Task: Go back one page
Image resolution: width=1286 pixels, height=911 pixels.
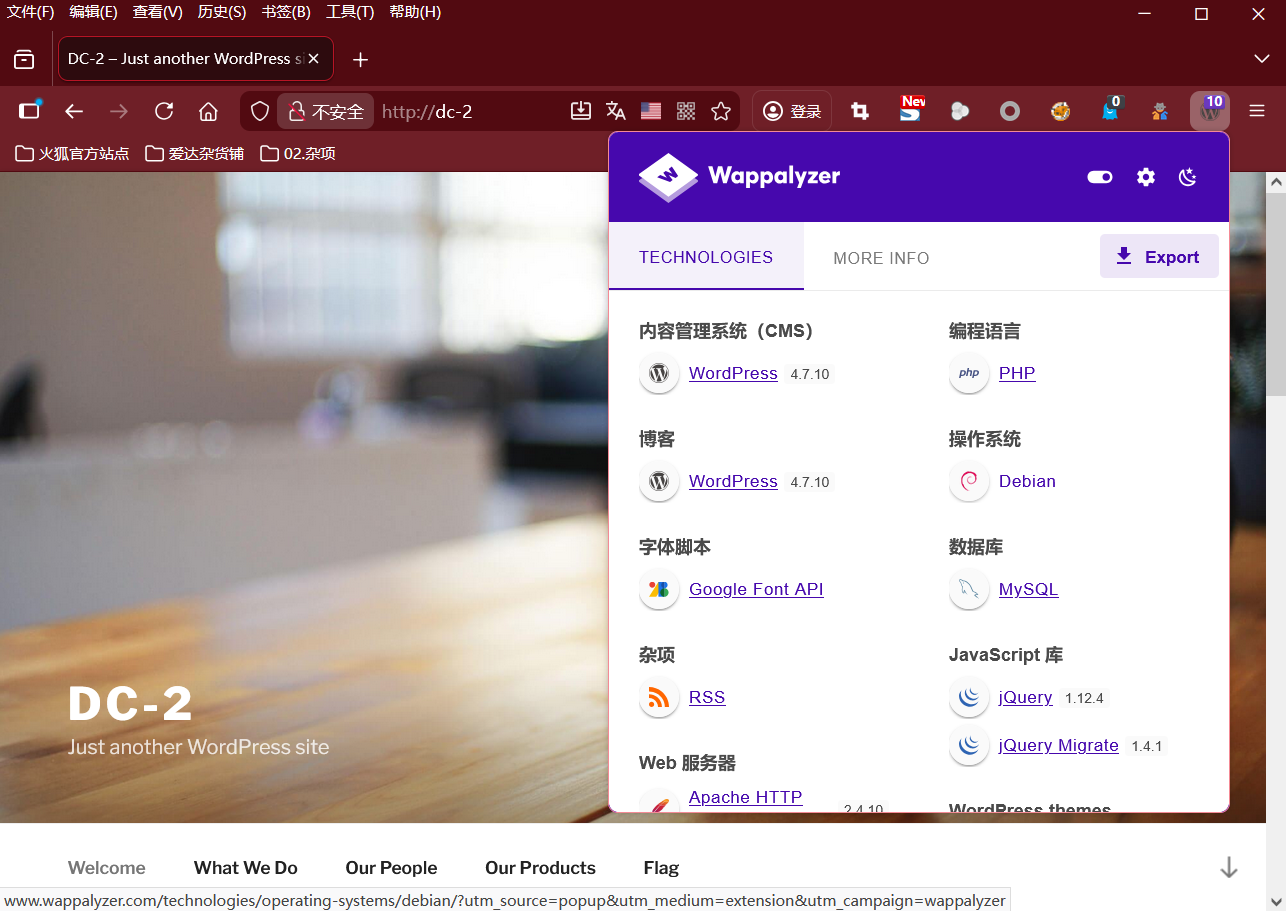Action: point(74,111)
